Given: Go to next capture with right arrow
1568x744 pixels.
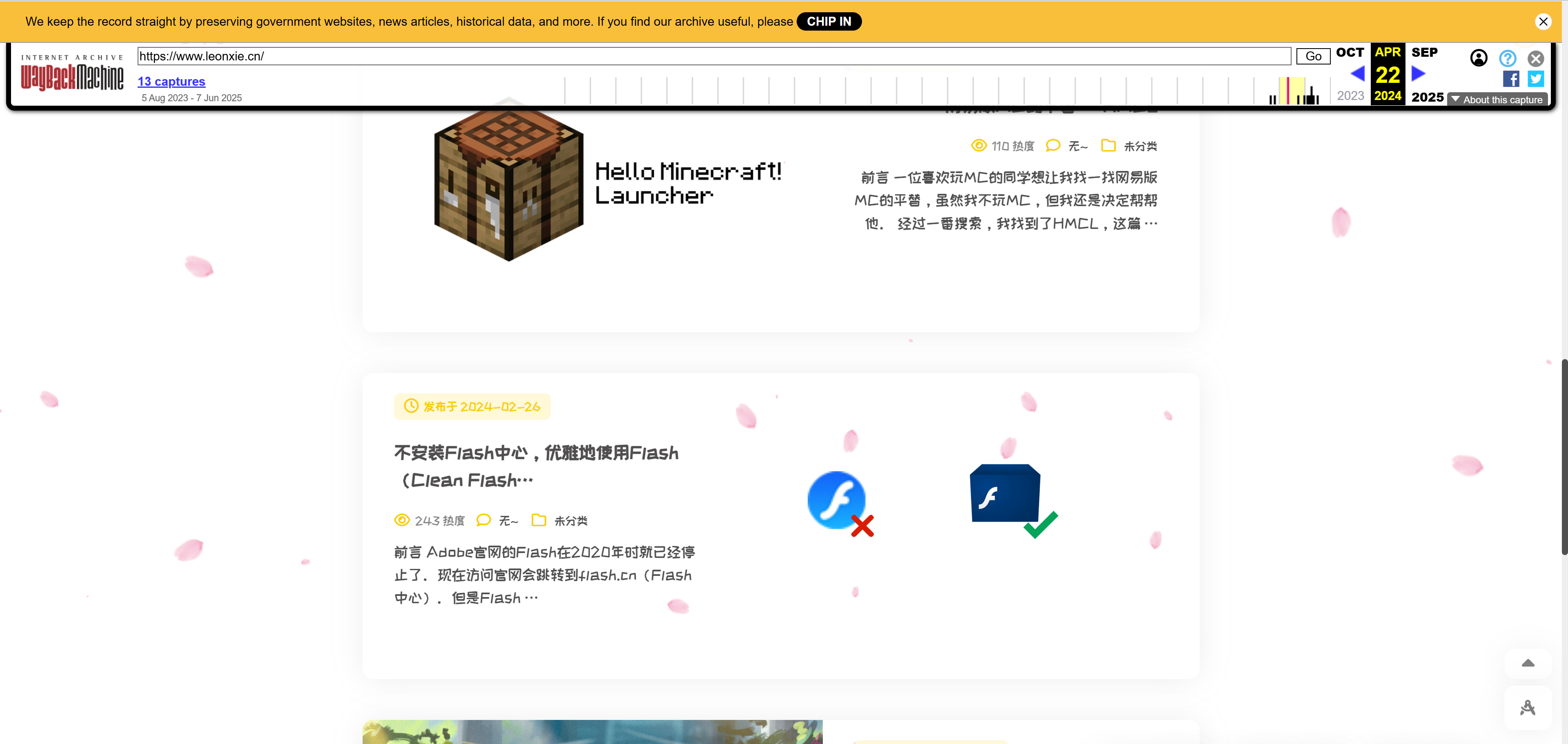Looking at the screenshot, I should [1419, 73].
